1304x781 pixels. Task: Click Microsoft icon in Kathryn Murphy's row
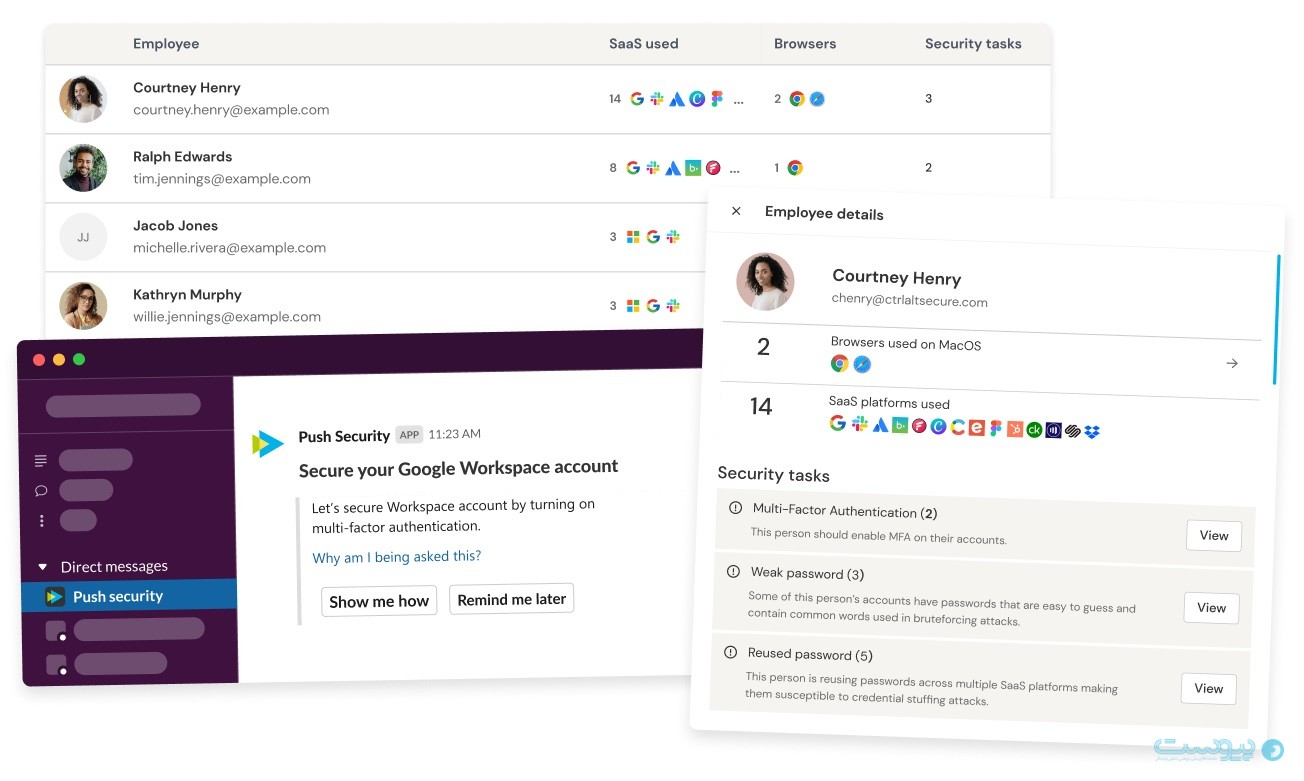(633, 306)
